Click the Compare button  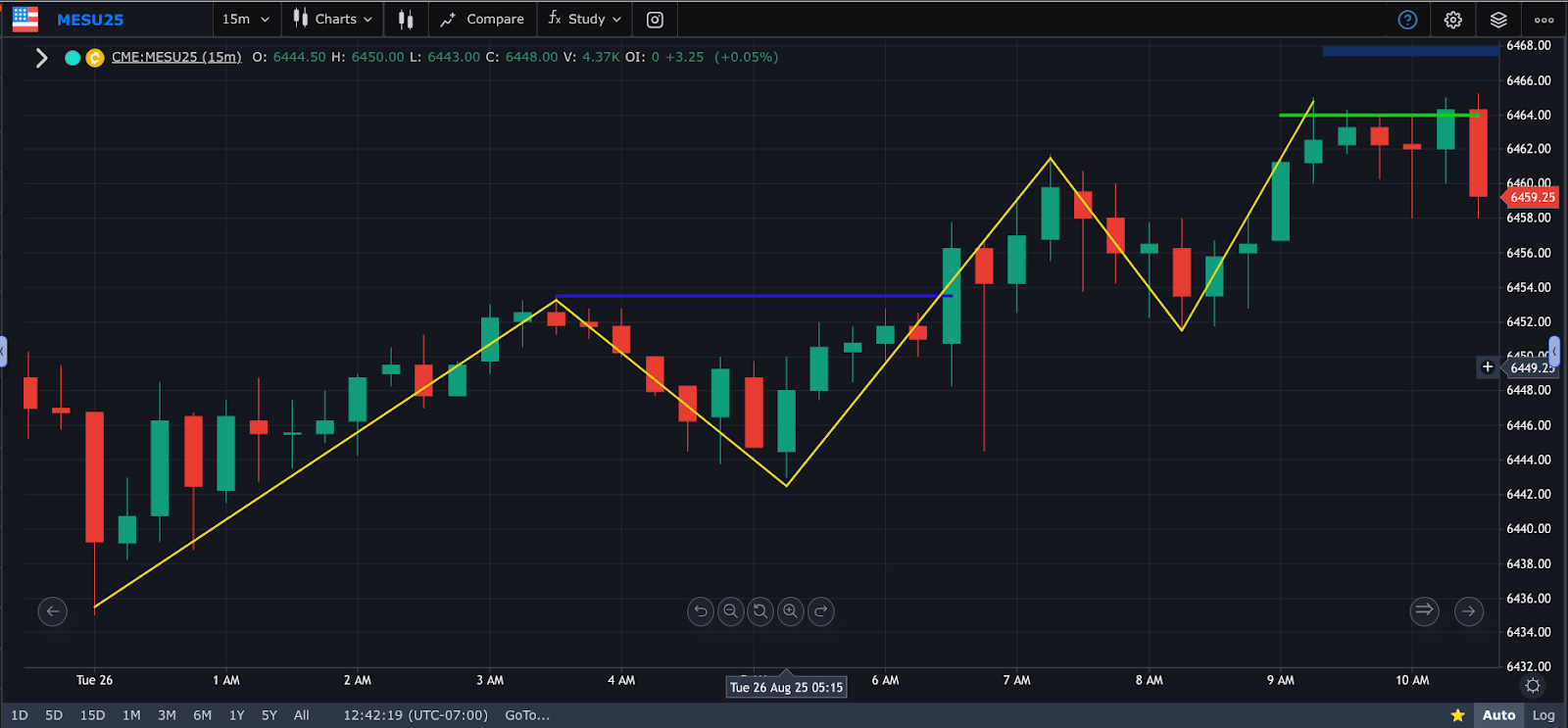[482, 20]
